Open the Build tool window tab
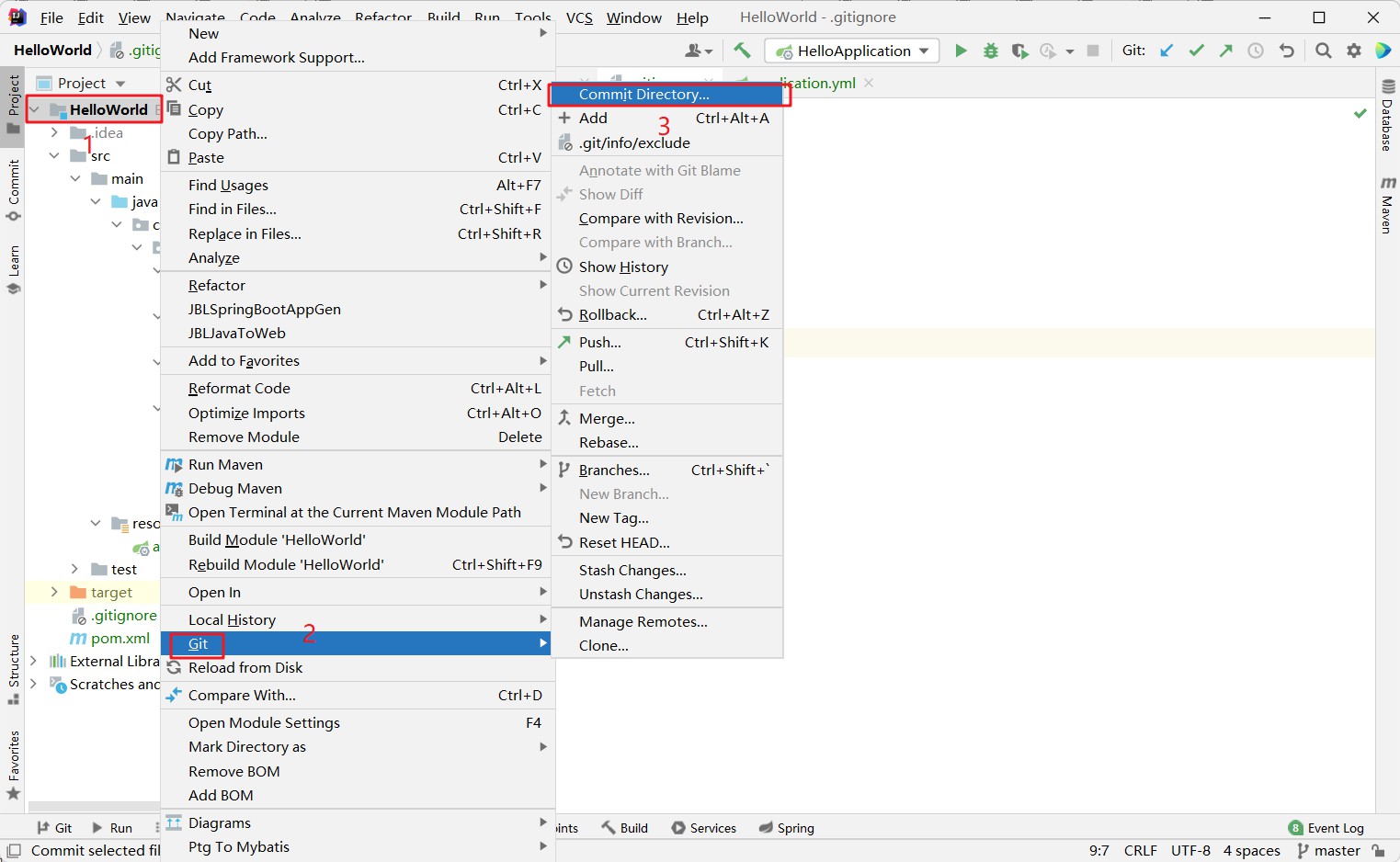Viewport: 1400px width, 862px height. (625, 828)
